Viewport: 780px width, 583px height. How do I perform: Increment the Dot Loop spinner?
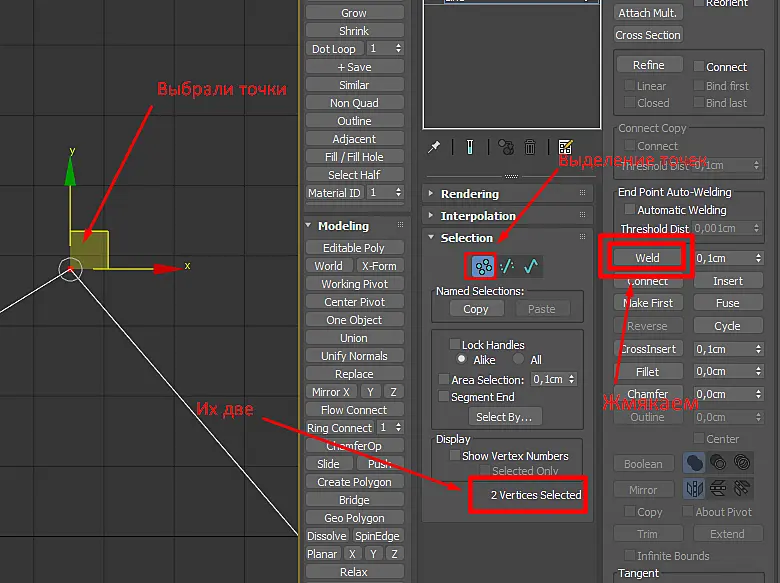click(398, 46)
